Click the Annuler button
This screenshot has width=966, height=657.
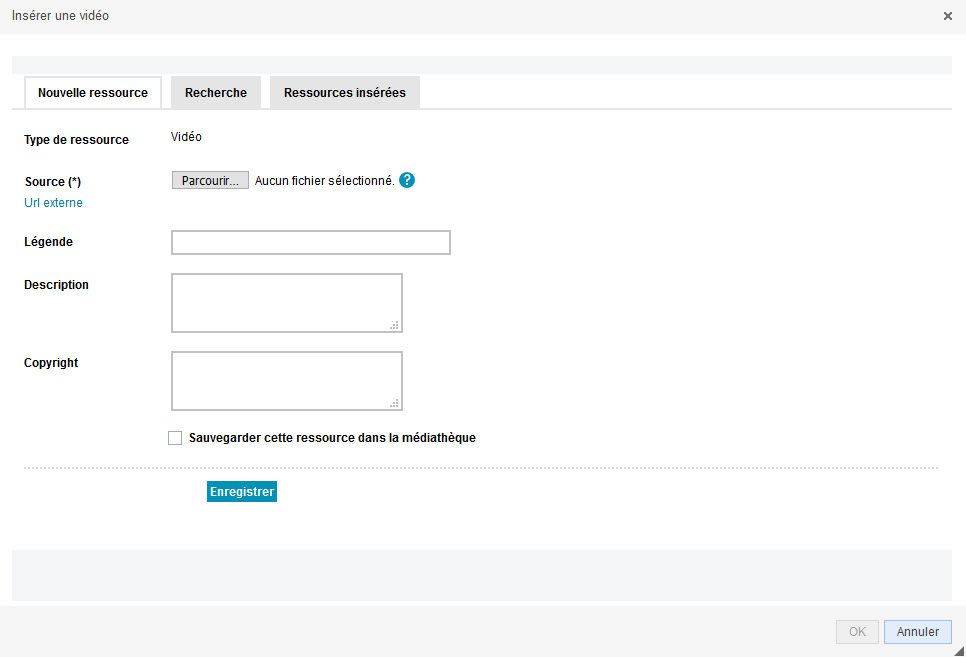[917, 632]
